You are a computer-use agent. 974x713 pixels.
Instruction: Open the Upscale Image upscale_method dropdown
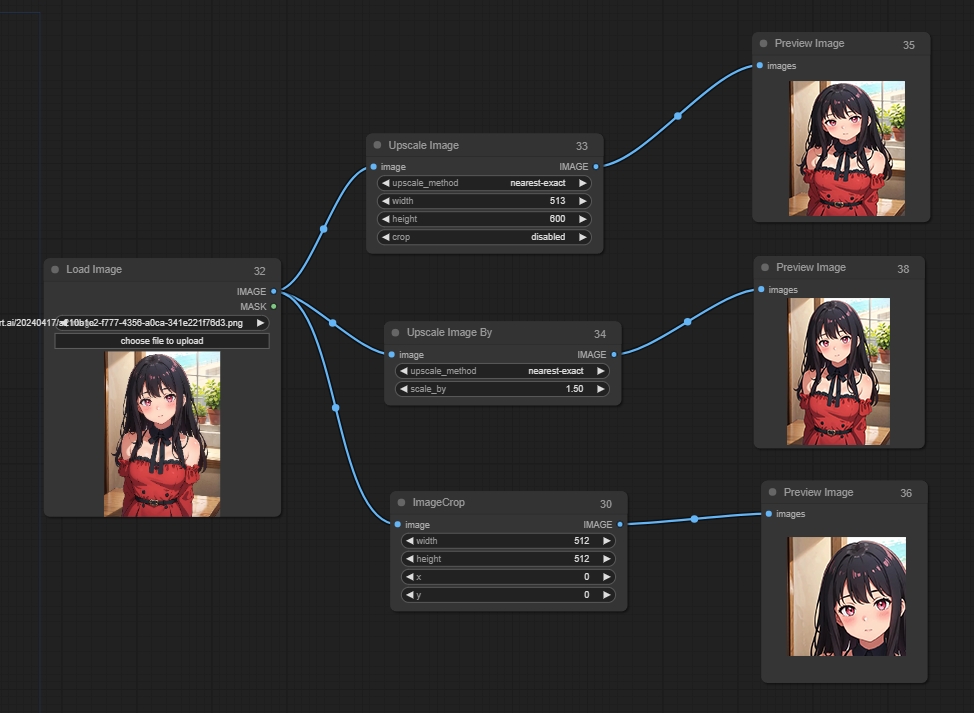[x=484, y=183]
